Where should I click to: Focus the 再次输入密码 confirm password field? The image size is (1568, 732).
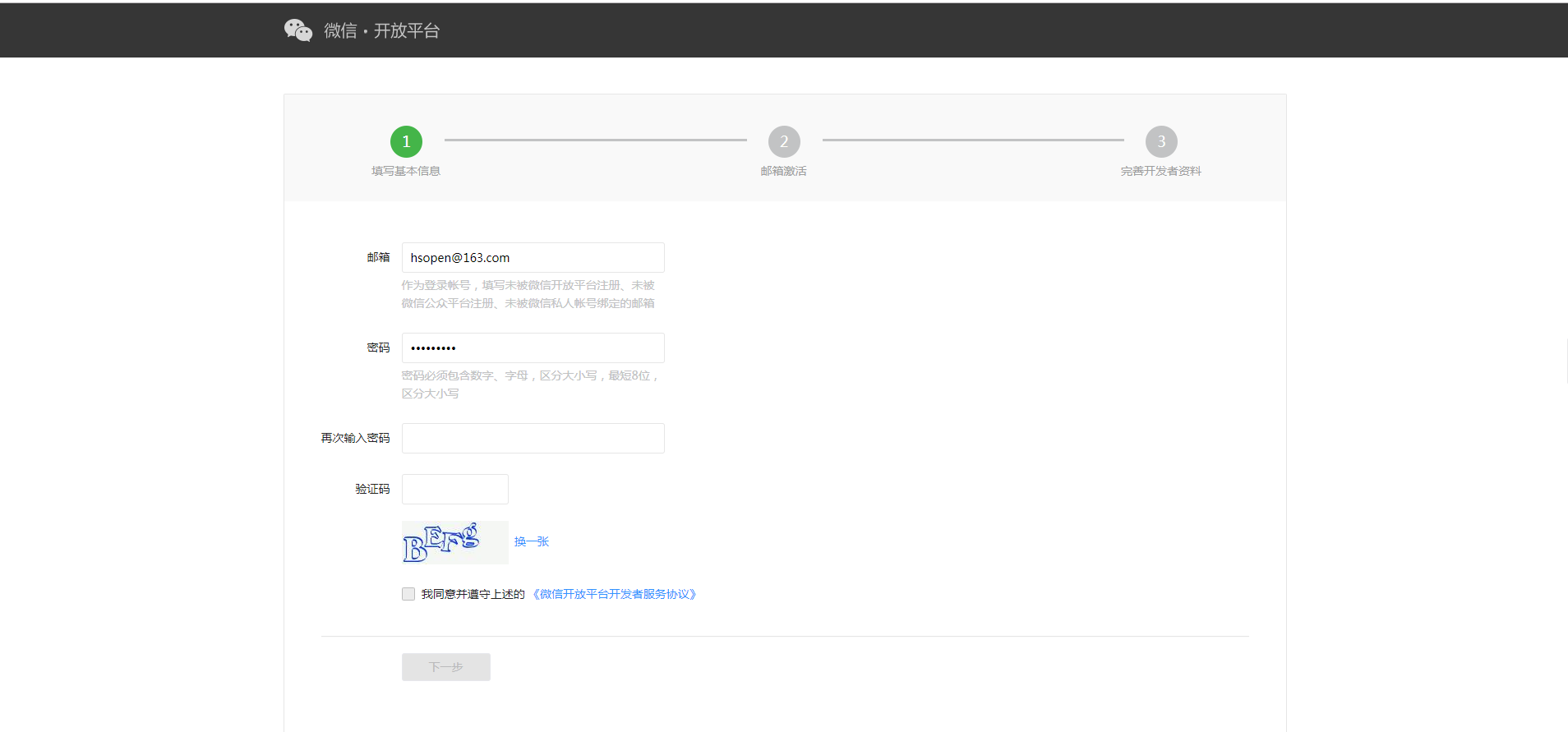pos(533,438)
